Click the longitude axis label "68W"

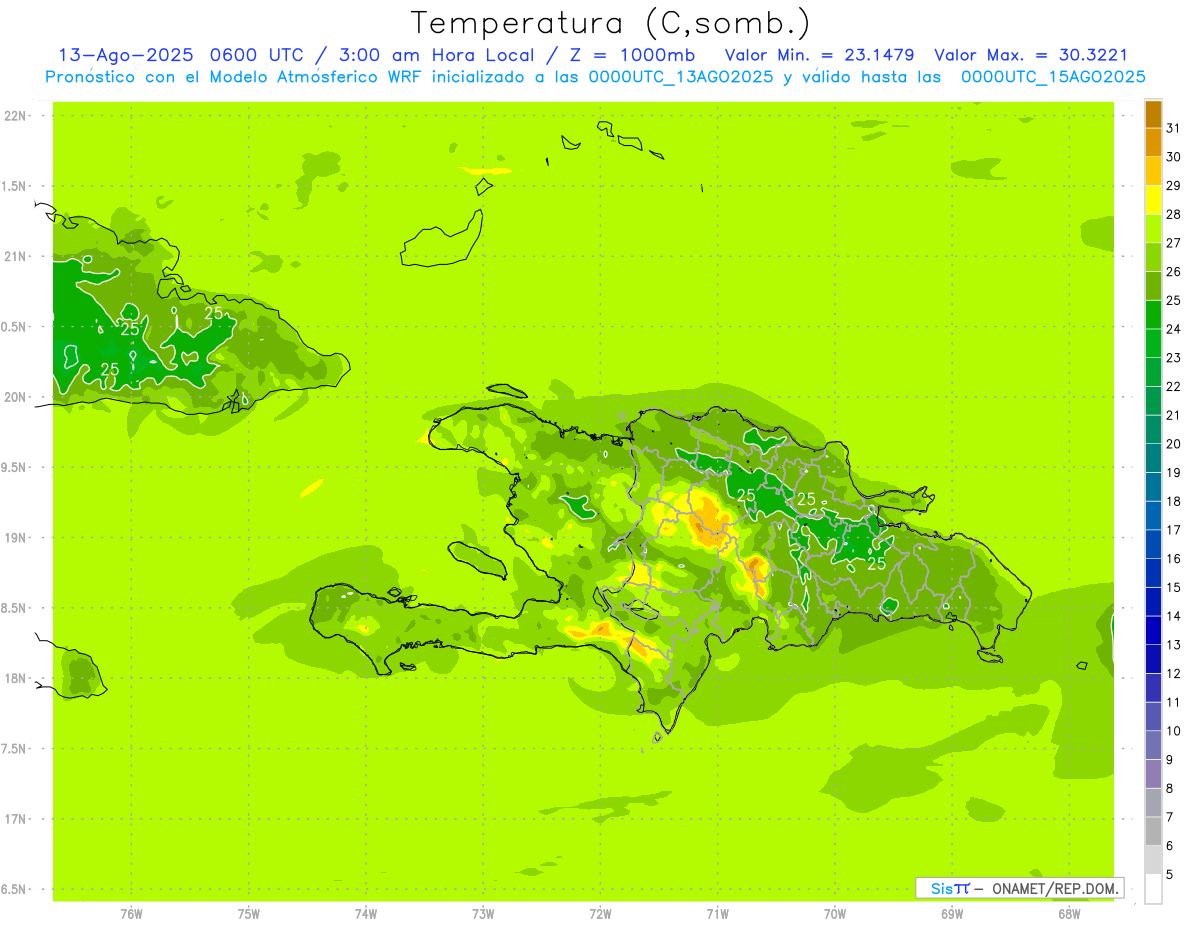[1069, 913]
